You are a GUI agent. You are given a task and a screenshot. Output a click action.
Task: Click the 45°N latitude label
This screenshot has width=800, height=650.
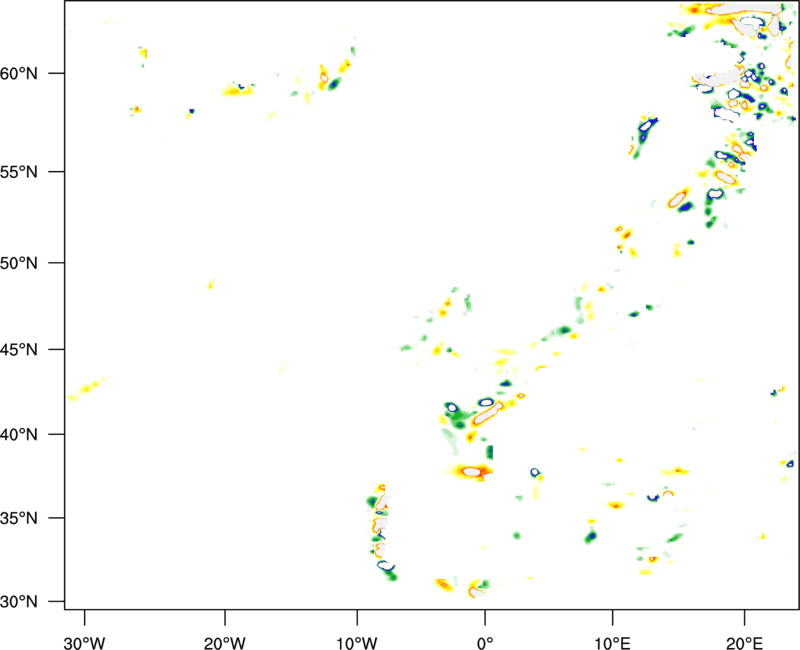(x=19, y=350)
